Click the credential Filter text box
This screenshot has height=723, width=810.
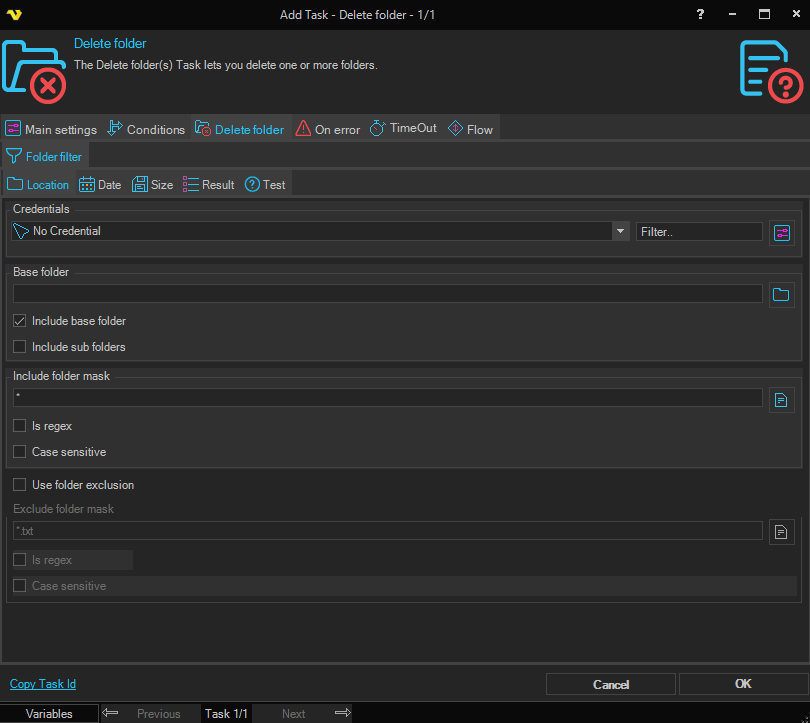698,231
